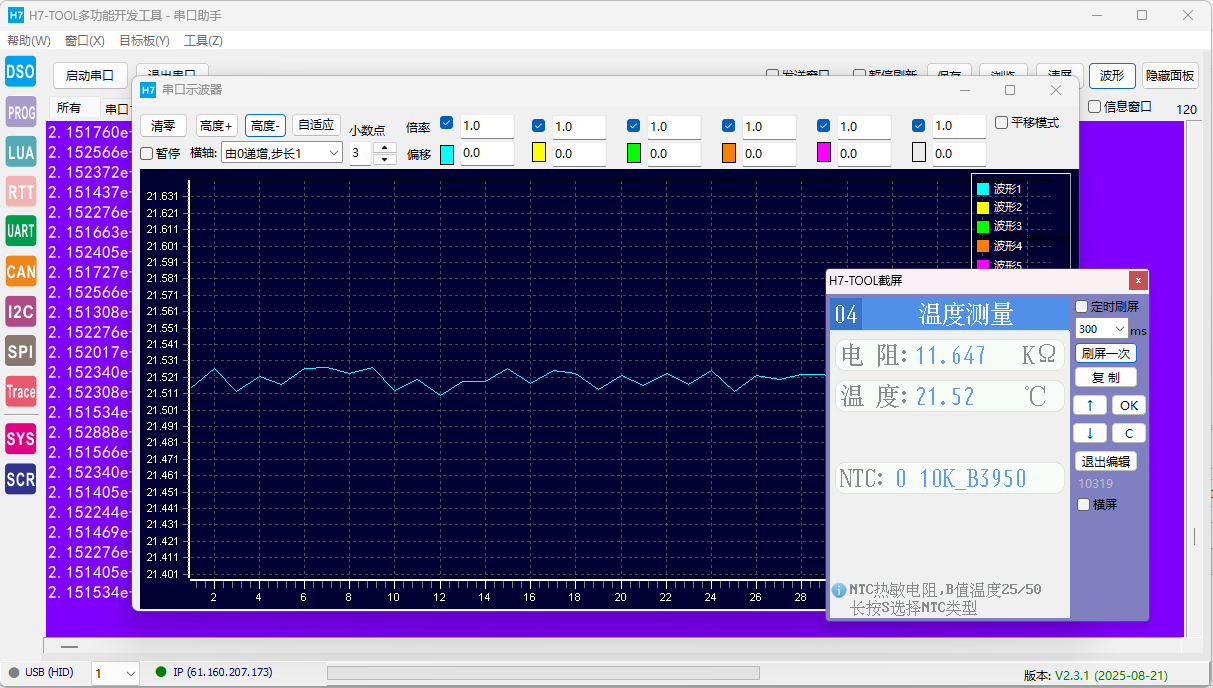Viewport: 1213px width, 688px height.
Task: Open the DSO oscilloscope sidebar icon
Action: (x=21, y=72)
